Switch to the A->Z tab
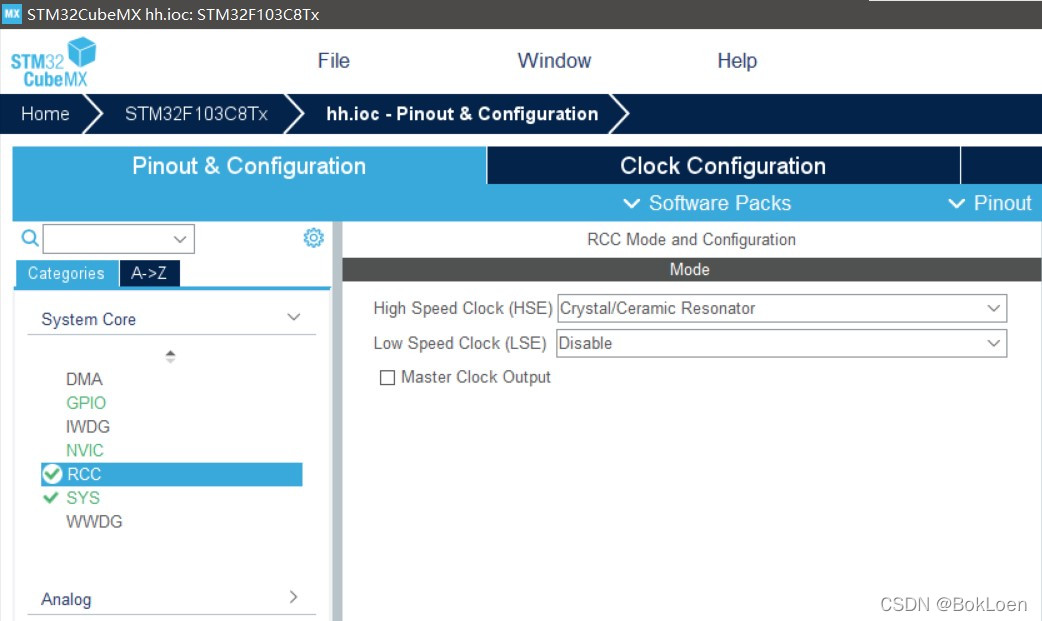This screenshot has width=1042, height=621. click(149, 273)
